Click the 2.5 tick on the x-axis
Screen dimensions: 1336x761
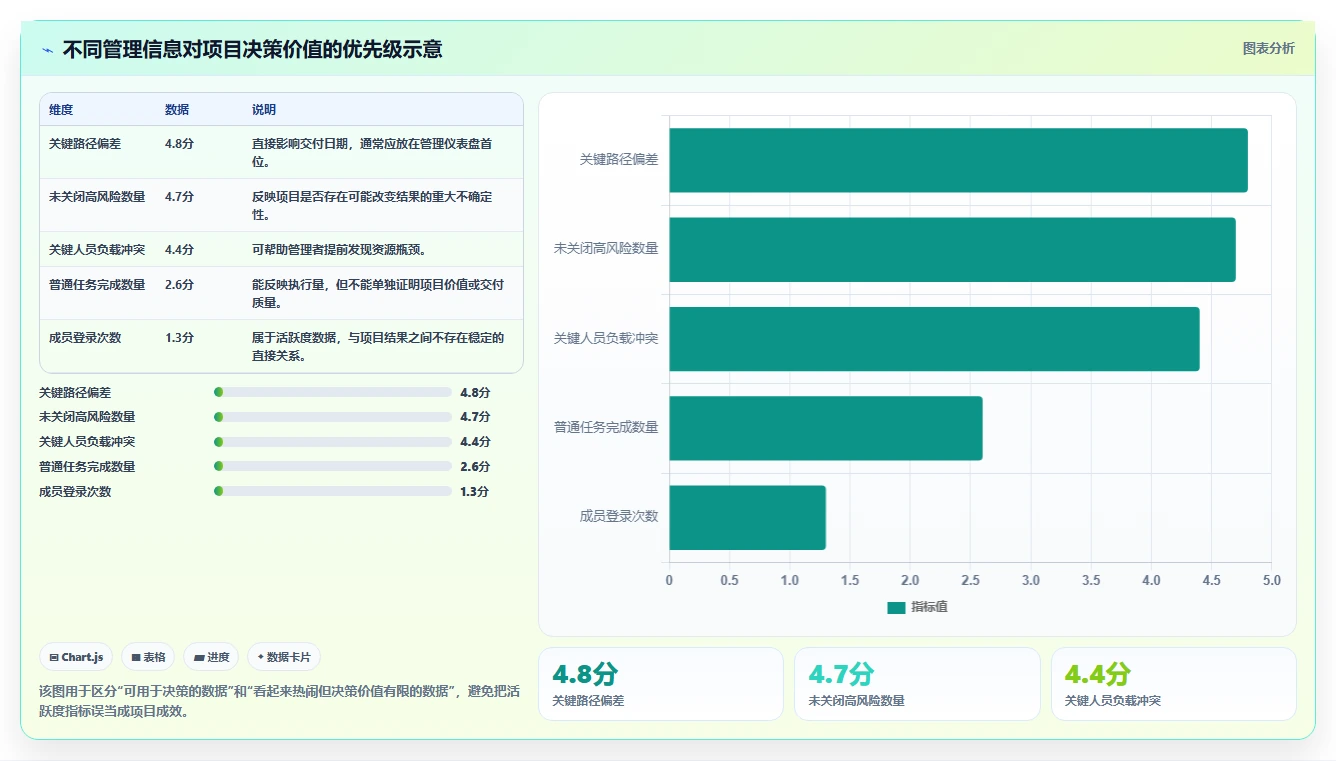coord(970,580)
